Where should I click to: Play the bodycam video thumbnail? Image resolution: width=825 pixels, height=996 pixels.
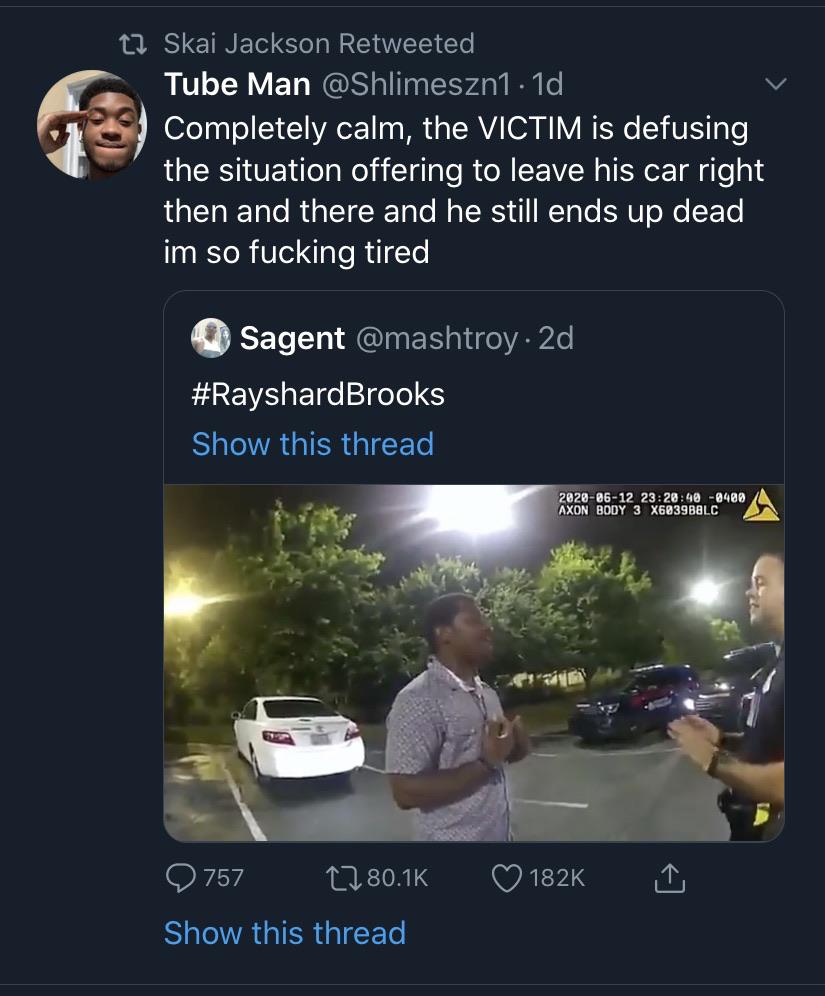pyautogui.click(x=474, y=662)
